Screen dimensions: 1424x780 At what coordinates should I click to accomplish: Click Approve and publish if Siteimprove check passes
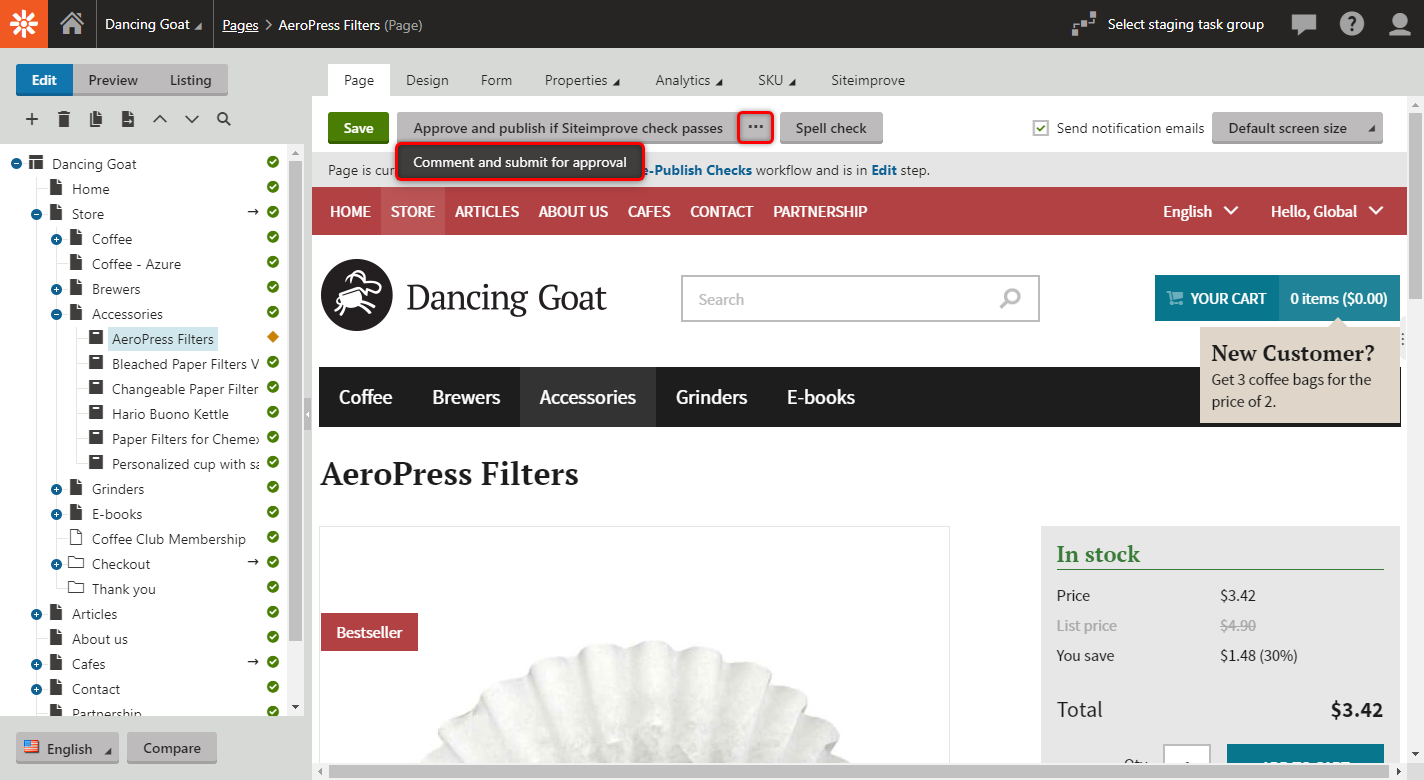pyautogui.click(x=568, y=128)
